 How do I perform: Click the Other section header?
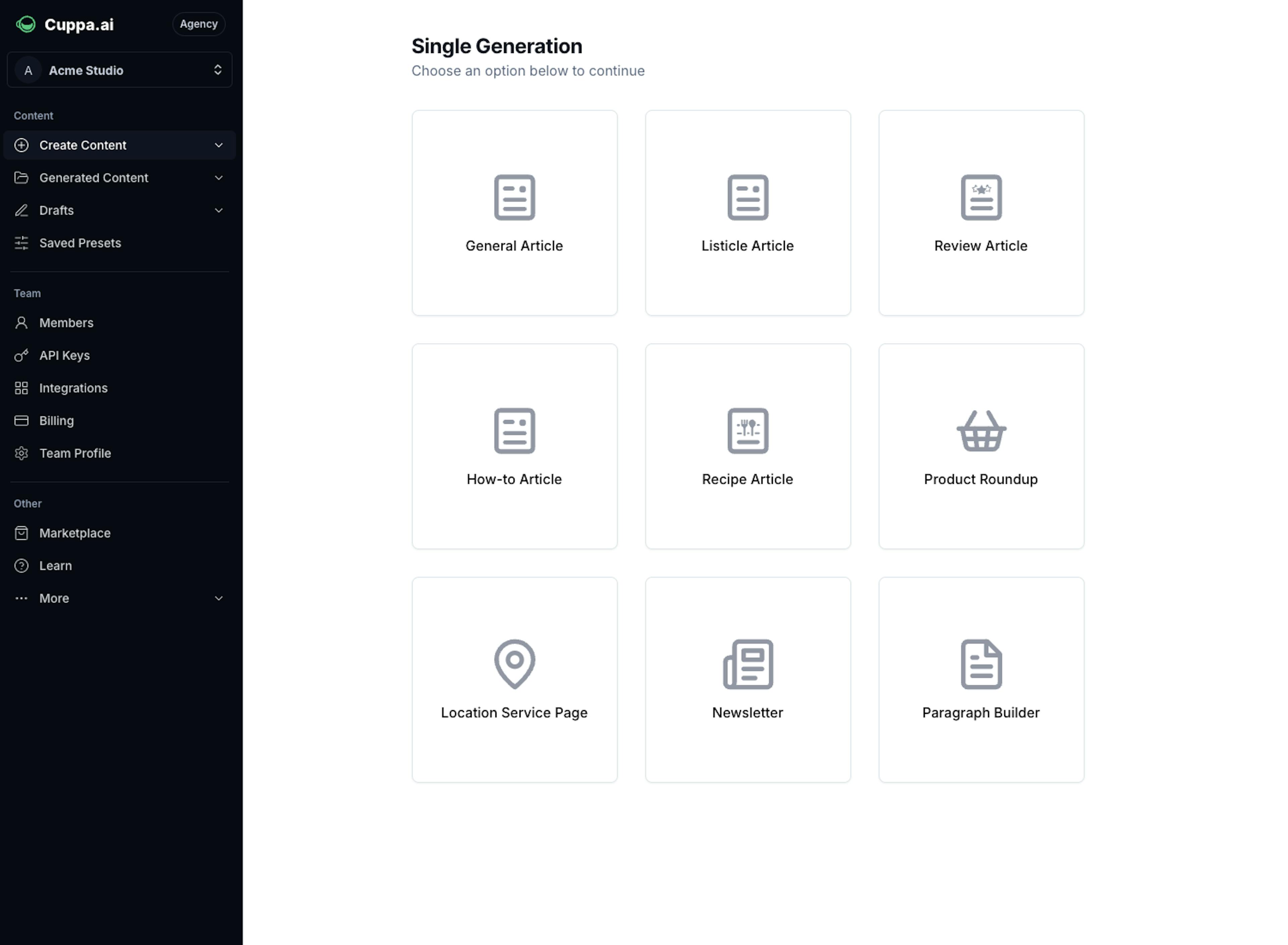tap(28, 504)
